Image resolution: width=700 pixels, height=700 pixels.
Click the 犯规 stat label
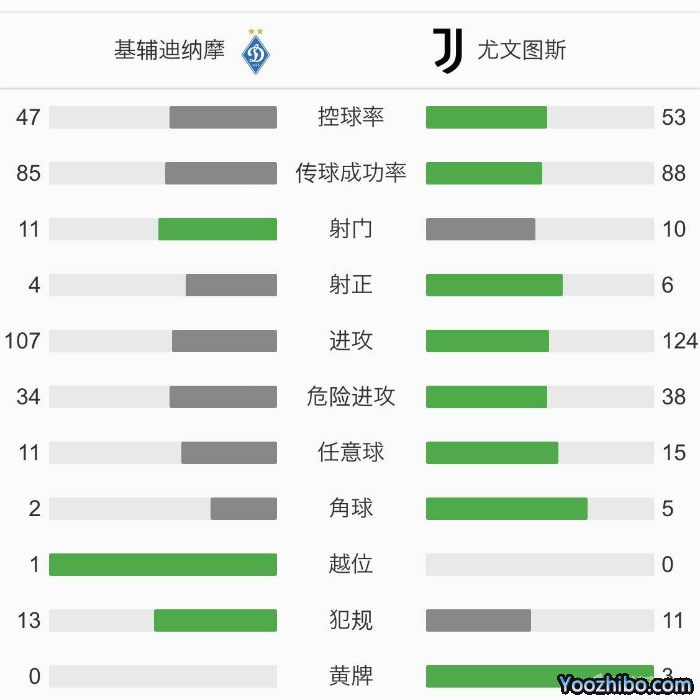pos(351,621)
